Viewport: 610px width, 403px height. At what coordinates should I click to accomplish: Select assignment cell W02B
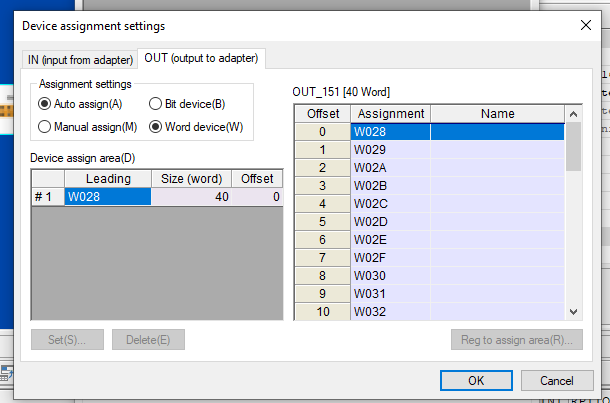coord(391,186)
